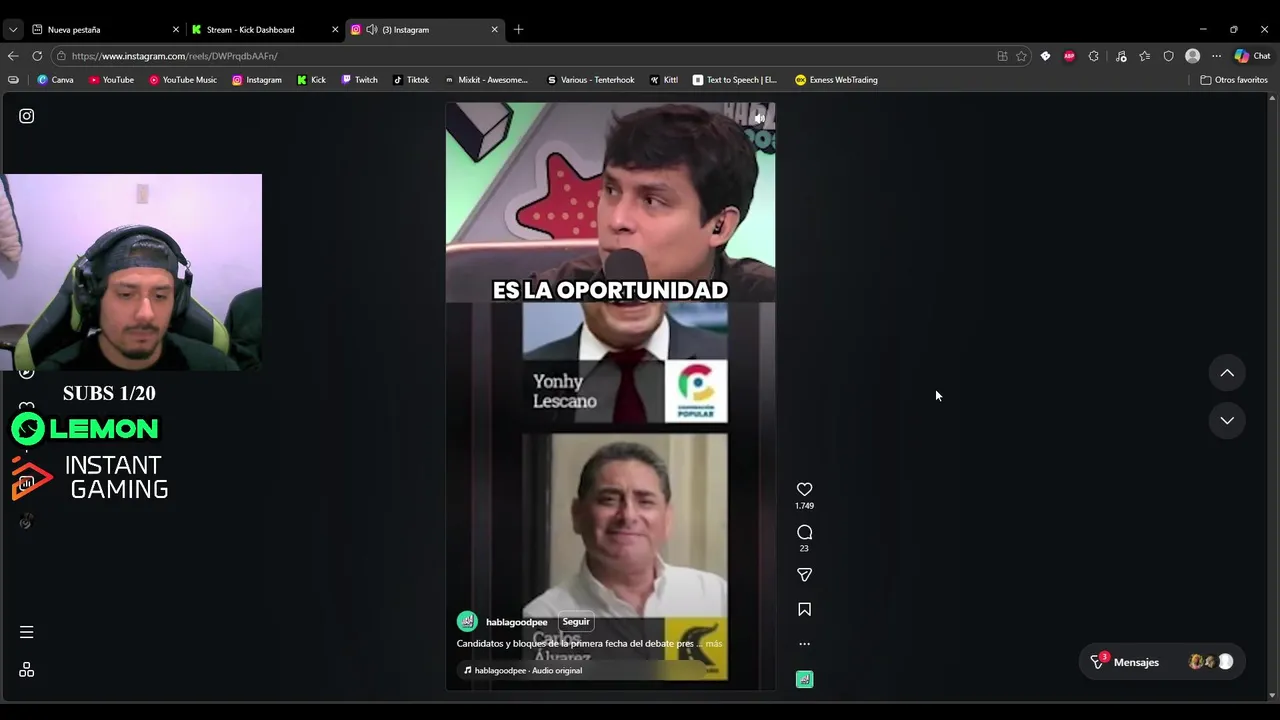Open the YouTube bookmark
Screen dimensions: 1280x720
pos(111,80)
